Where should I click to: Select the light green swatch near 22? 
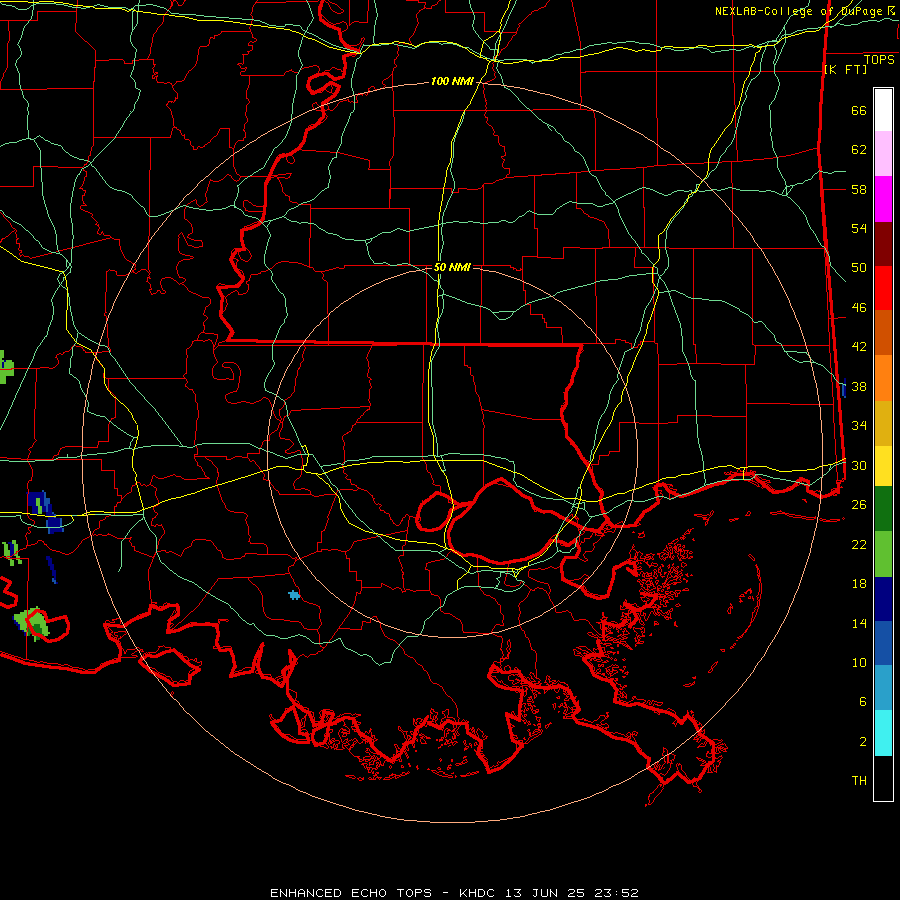pos(883,554)
